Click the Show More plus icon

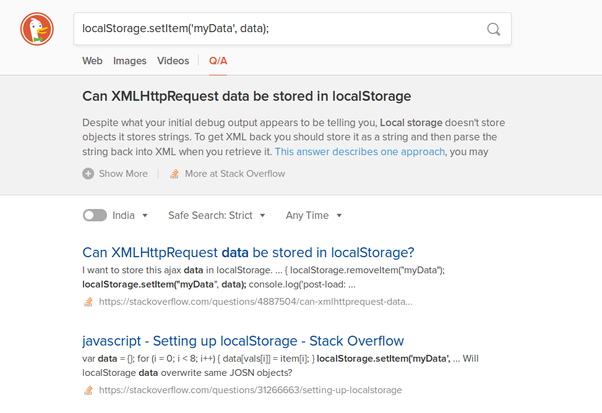[x=88, y=174]
